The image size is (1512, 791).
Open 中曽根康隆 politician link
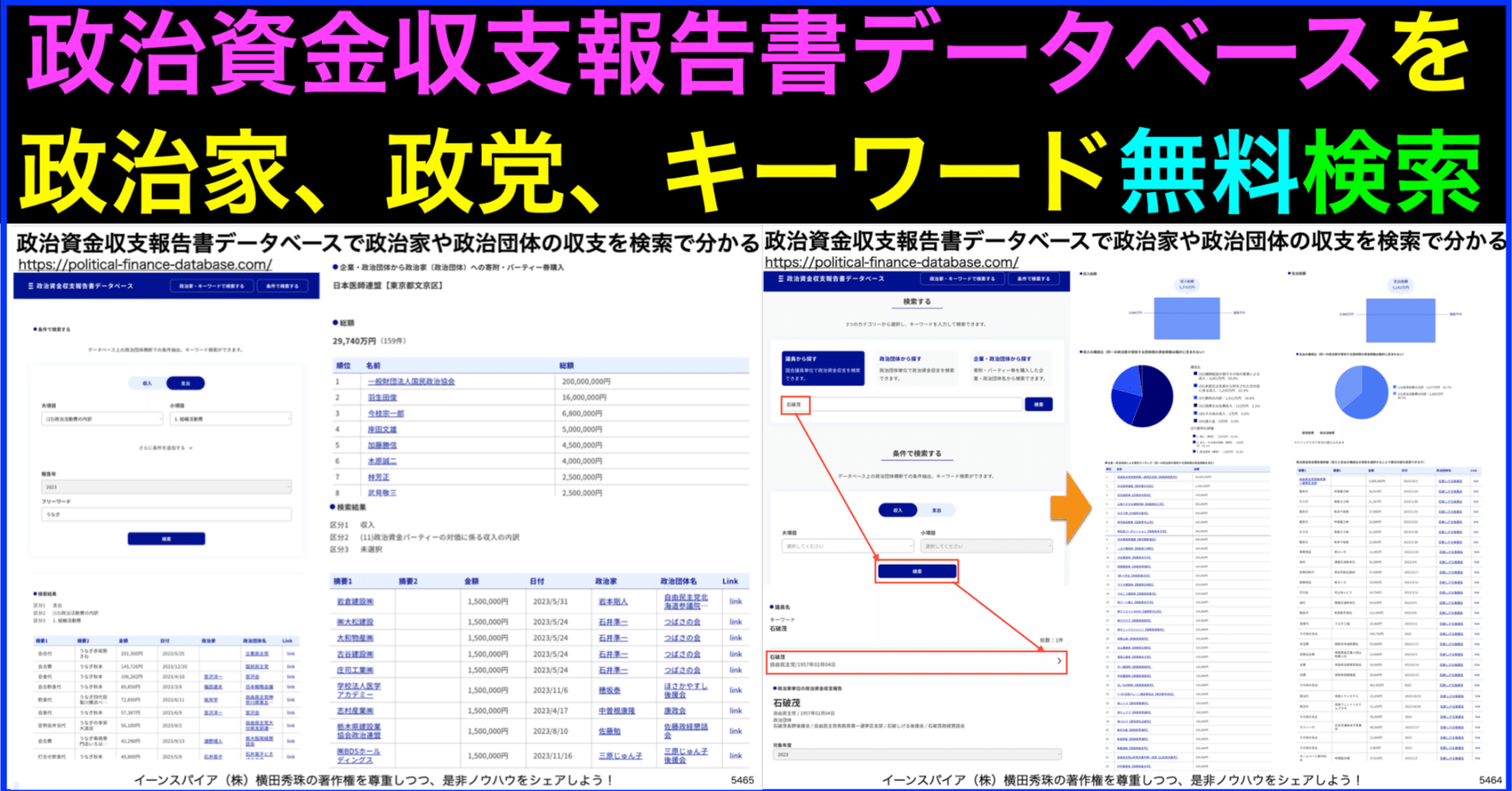617,711
